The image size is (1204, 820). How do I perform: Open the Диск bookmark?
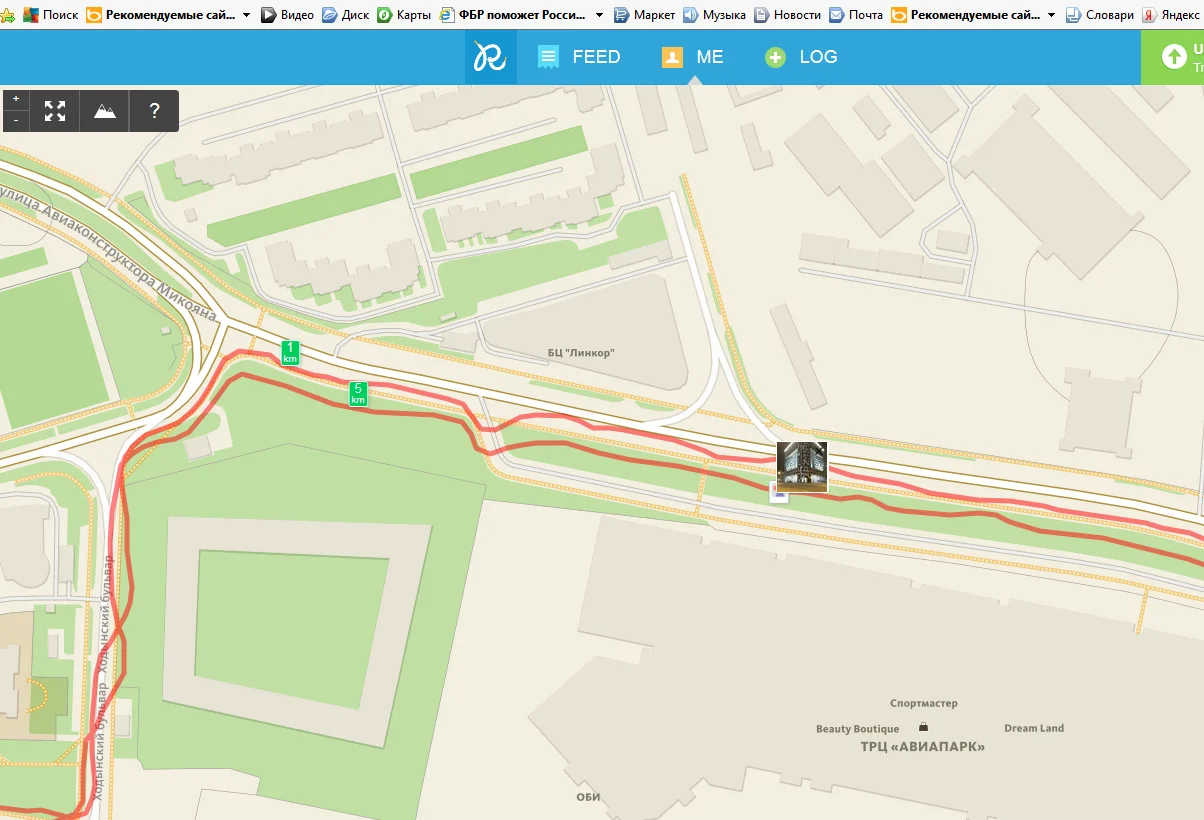pyautogui.click(x=346, y=15)
